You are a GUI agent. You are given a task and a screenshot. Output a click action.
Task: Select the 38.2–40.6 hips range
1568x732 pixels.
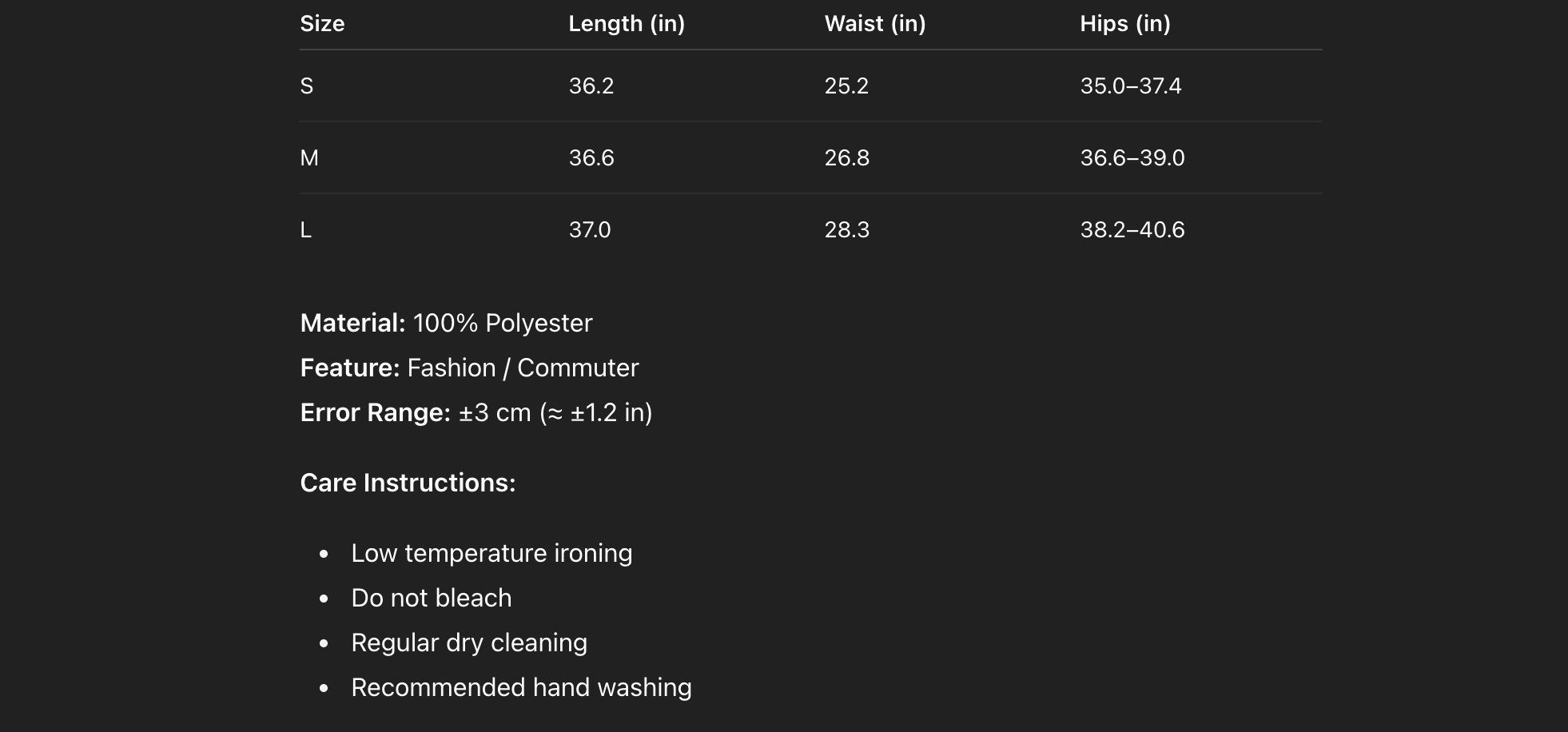[x=1132, y=230]
